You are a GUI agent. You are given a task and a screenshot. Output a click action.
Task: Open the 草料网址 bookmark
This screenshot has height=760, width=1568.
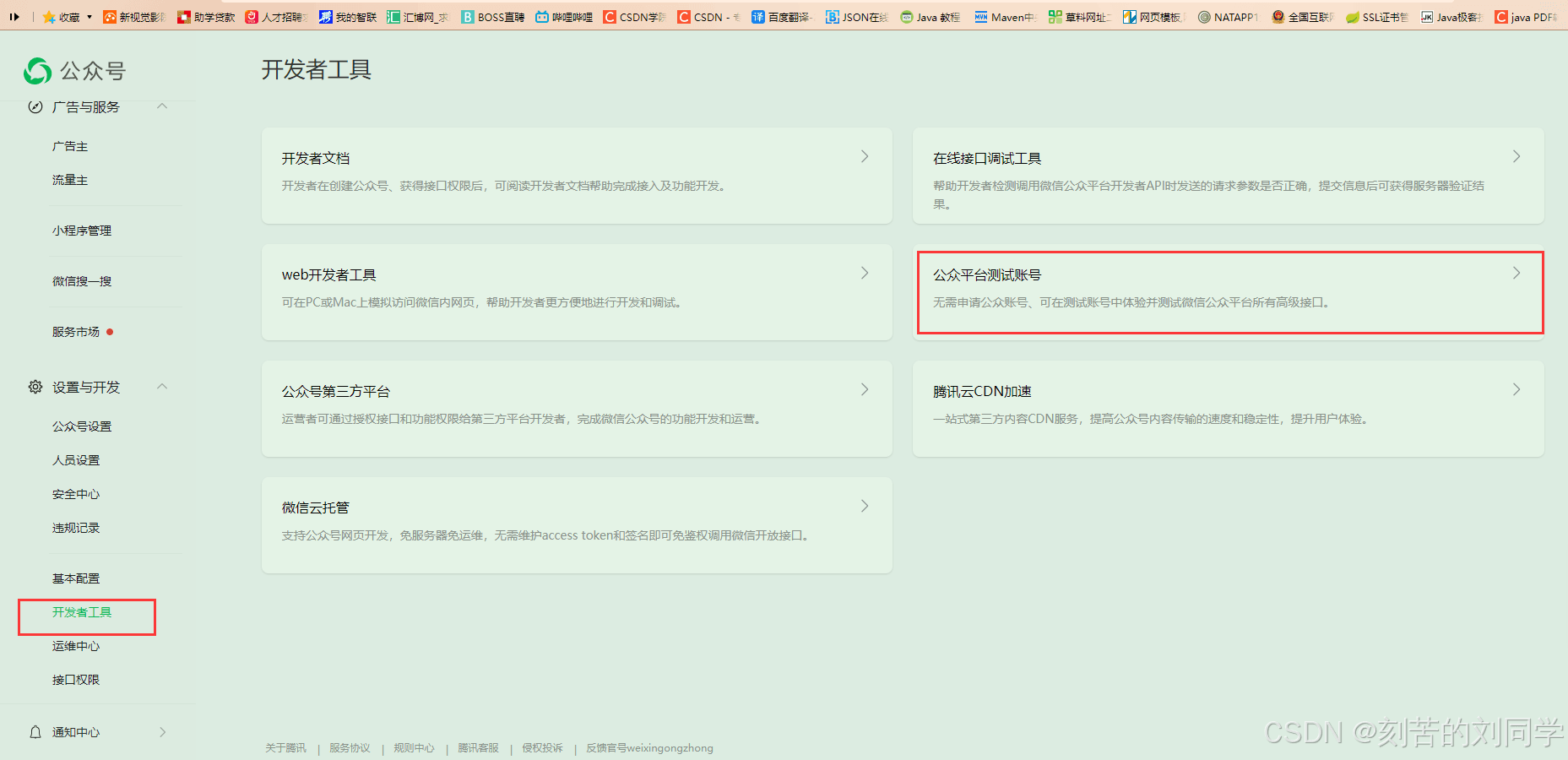[x=1079, y=17]
